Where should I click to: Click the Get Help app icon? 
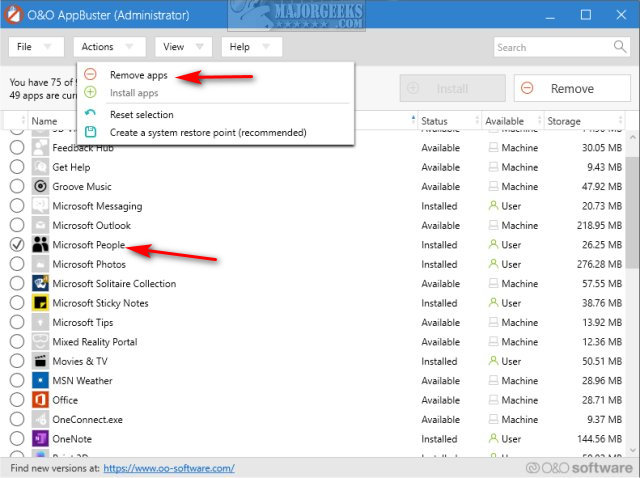(40, 167)
